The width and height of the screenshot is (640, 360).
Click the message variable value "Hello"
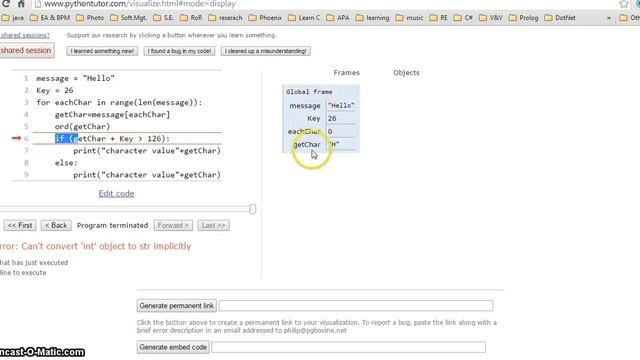point(341,106)
